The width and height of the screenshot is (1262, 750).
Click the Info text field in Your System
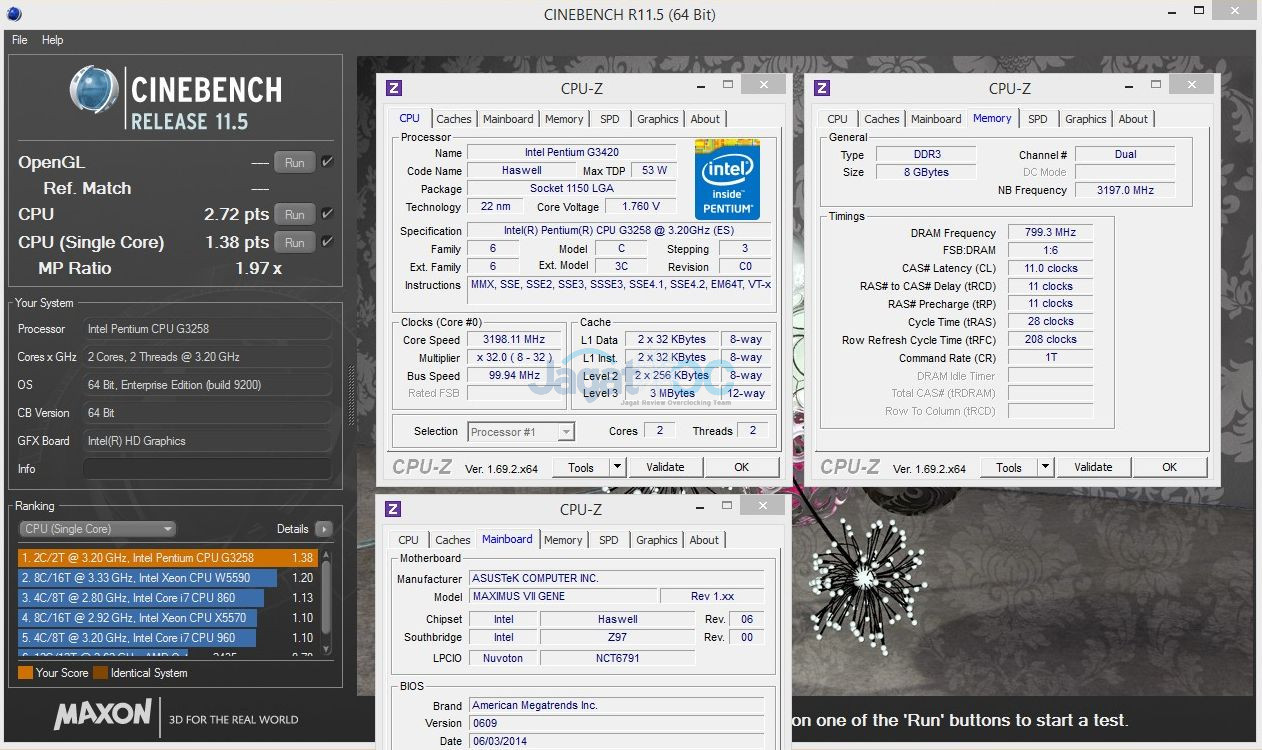coord(206,469)
